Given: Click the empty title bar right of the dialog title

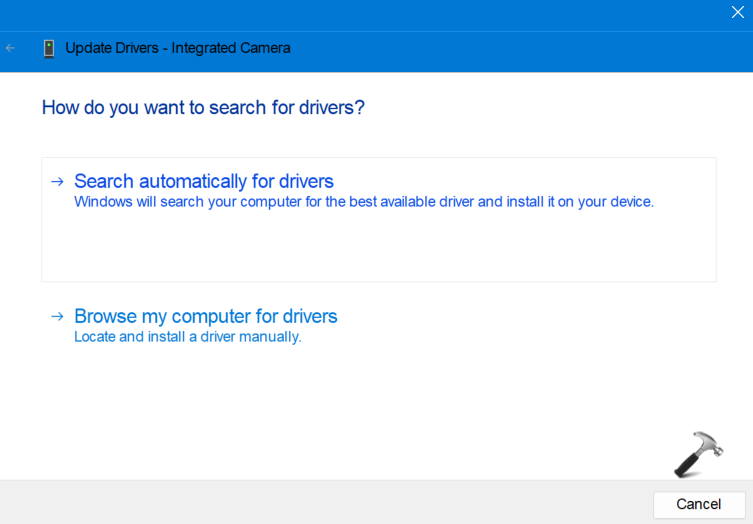Looking at the screenshot, I should [x=520, y=48].
